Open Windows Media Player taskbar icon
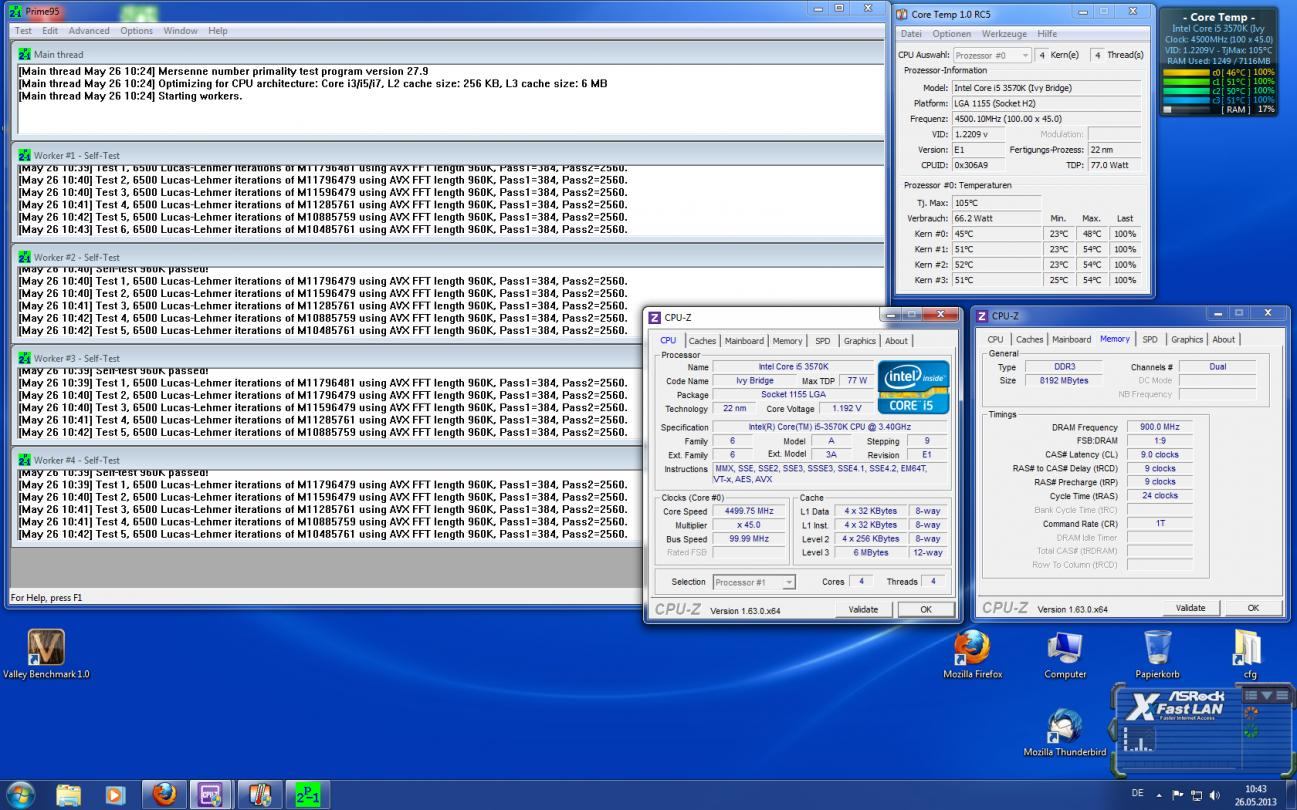 coord(115,795)
